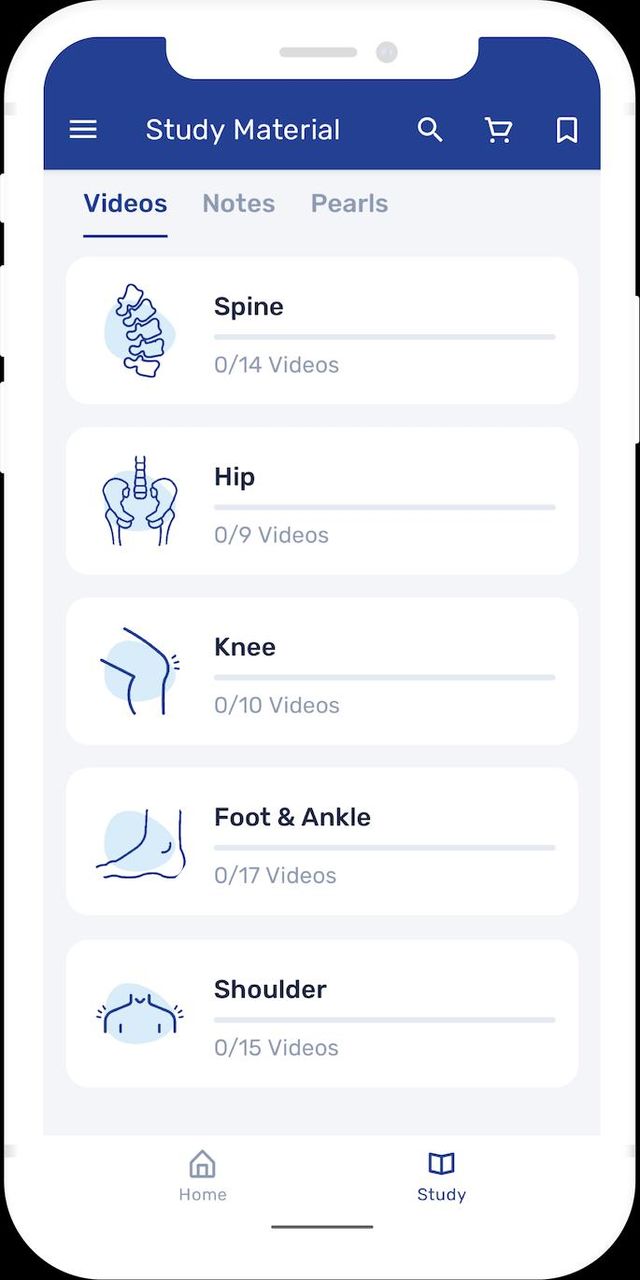Image resolution: width=640 pixels, height=1280 pixels.
Task: Tap the Home icon in bottom navigation
Action: (x=202, y=1163)
